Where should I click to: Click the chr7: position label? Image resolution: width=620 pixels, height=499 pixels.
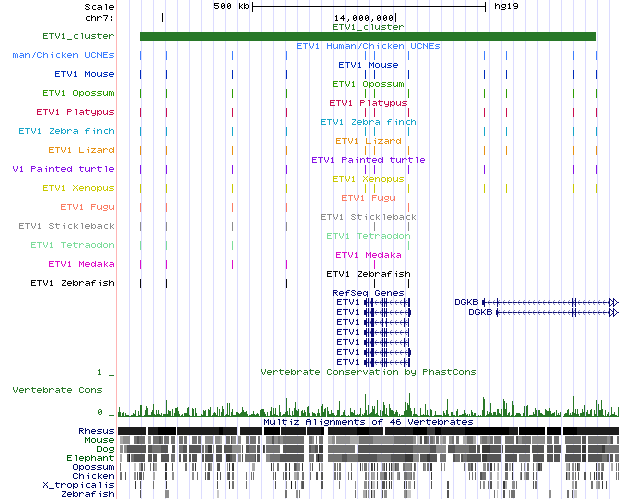pyautogui.click(x=97, y=17)
